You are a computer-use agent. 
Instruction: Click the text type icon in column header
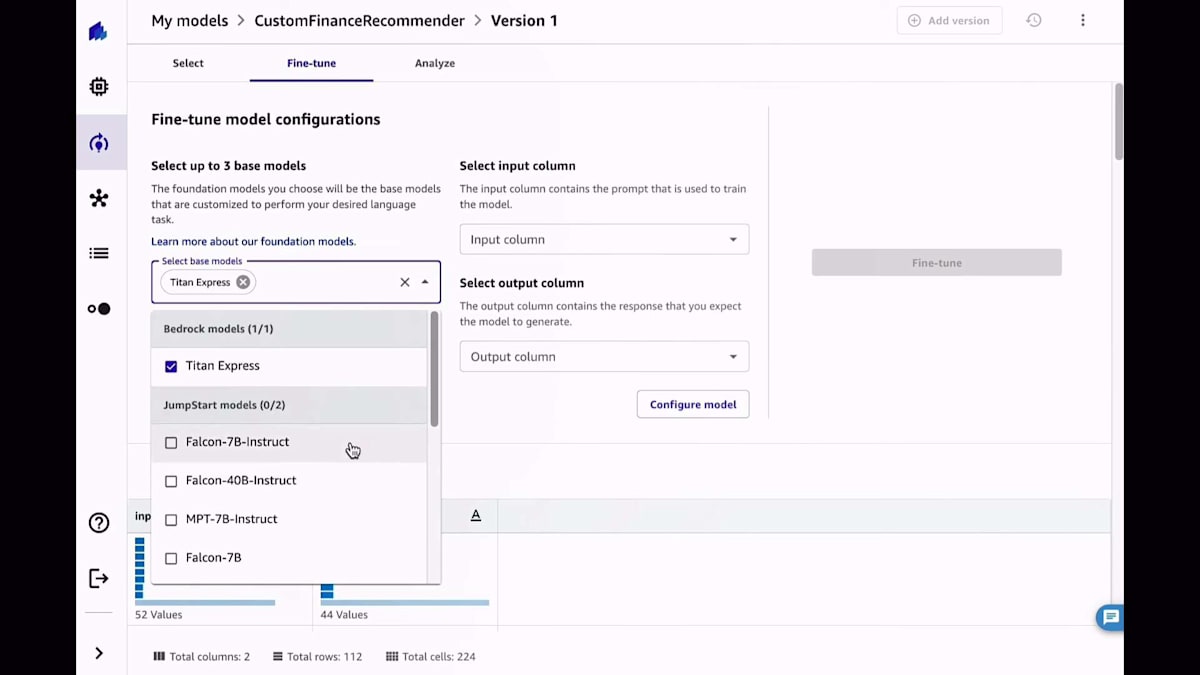coord(476,515)
